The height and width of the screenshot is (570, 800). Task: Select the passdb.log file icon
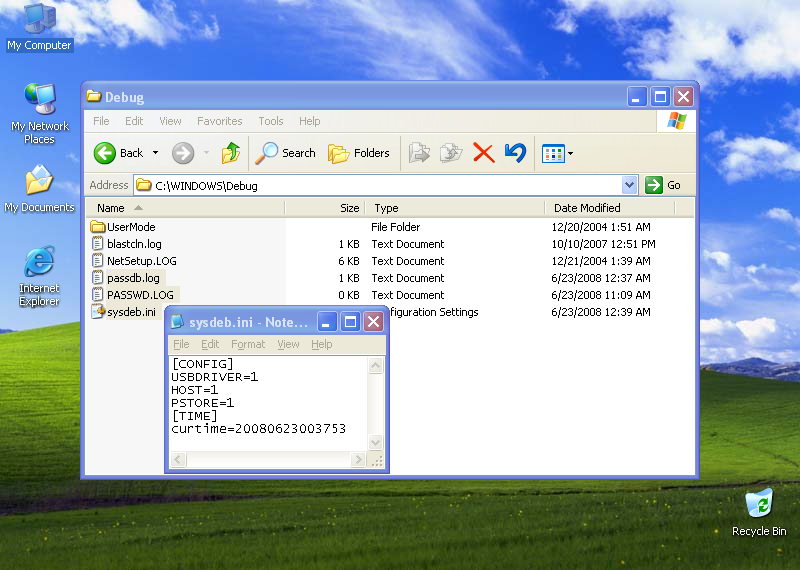click(97, 278)
